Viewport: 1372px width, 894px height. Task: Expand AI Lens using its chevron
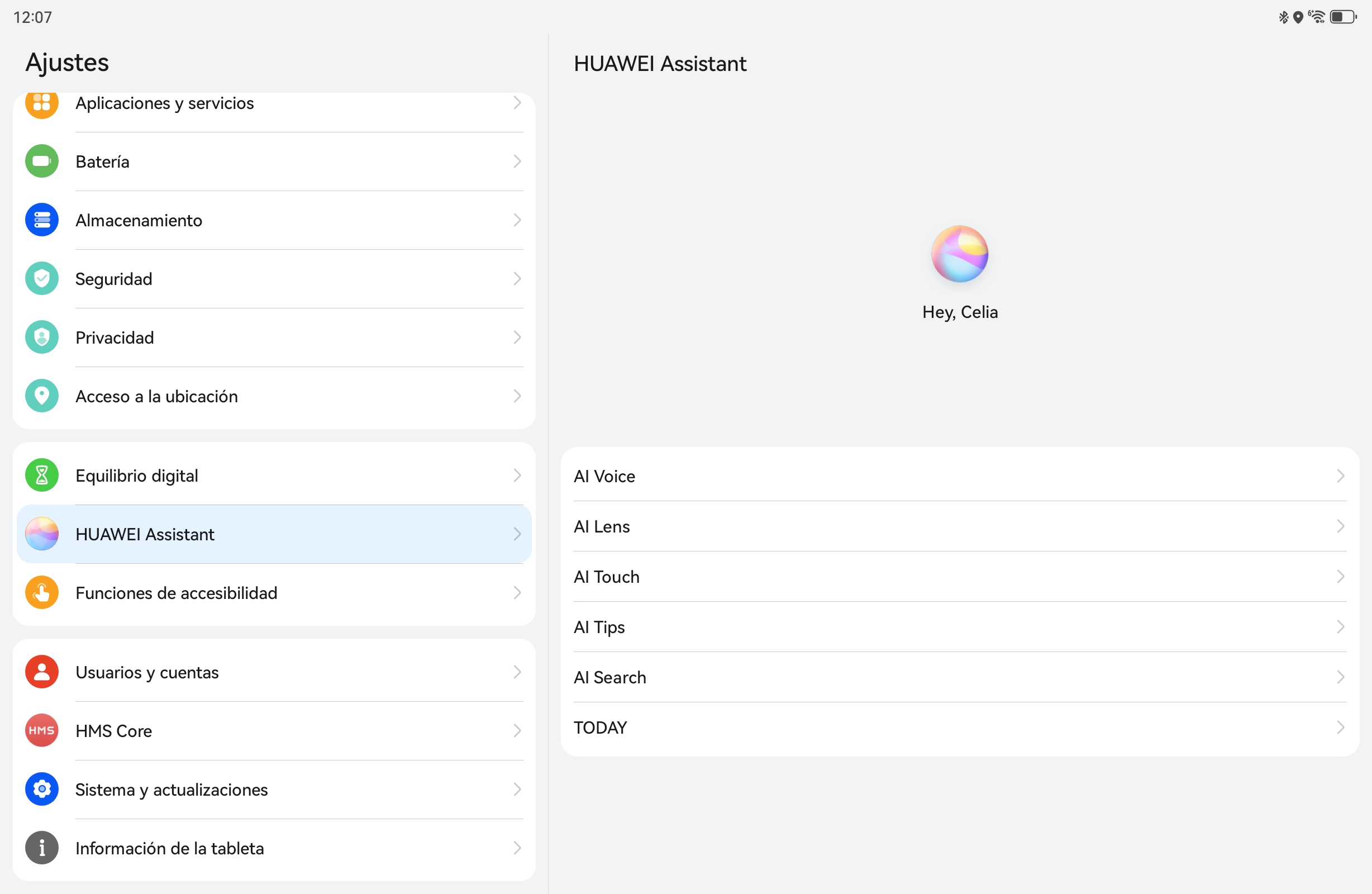[x=1340, y=526]
